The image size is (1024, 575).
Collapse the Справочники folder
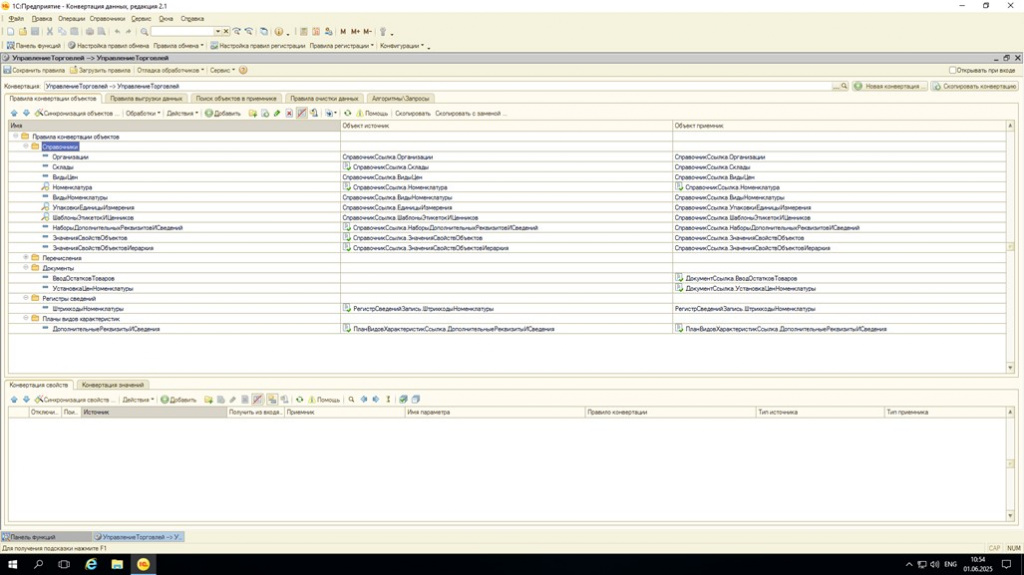26,146
